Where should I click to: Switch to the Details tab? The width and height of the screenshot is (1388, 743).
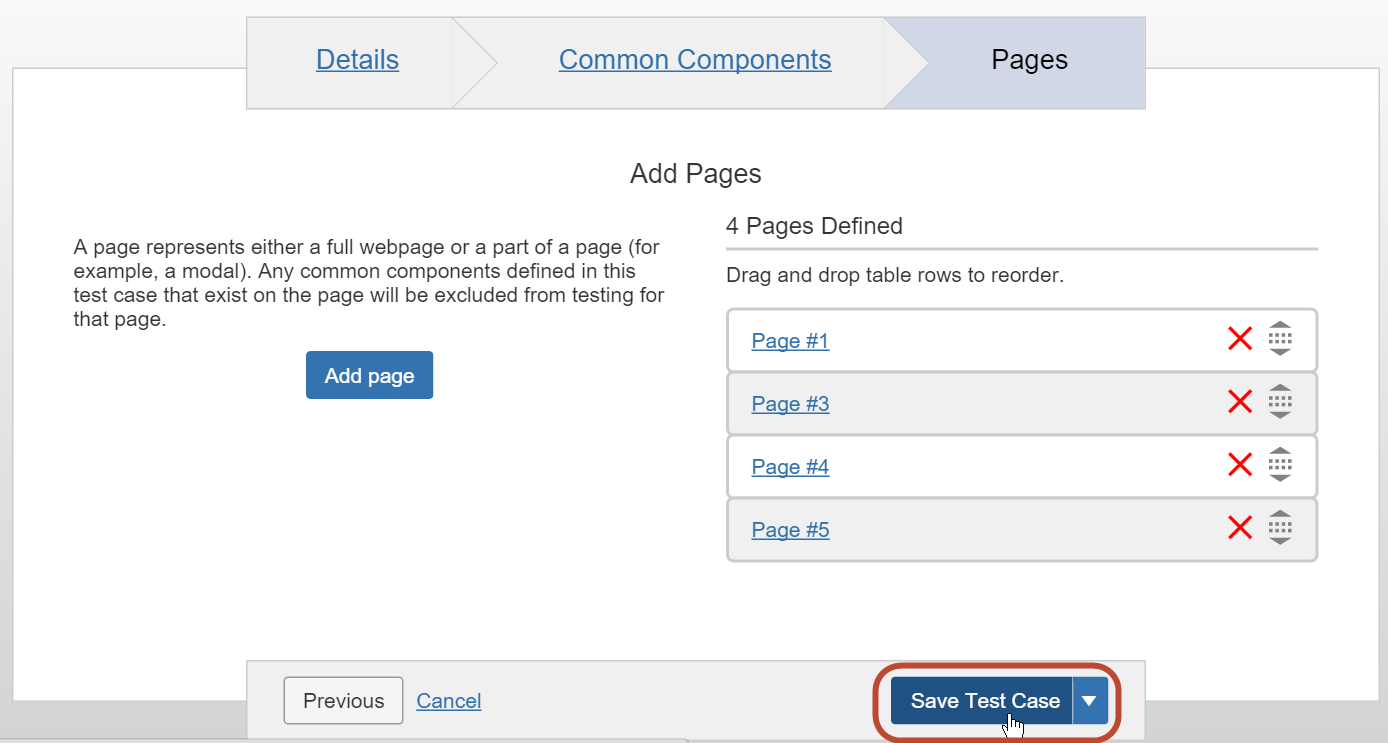357,60
